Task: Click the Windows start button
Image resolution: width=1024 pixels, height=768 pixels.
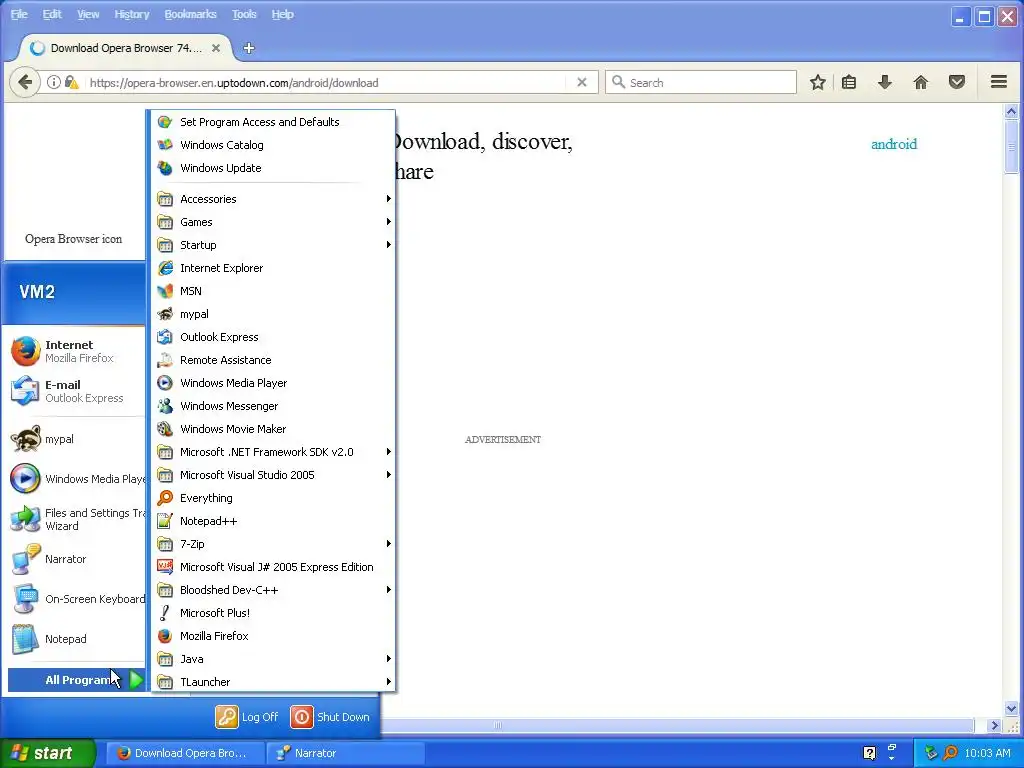Action: click(x=47, y=753)
